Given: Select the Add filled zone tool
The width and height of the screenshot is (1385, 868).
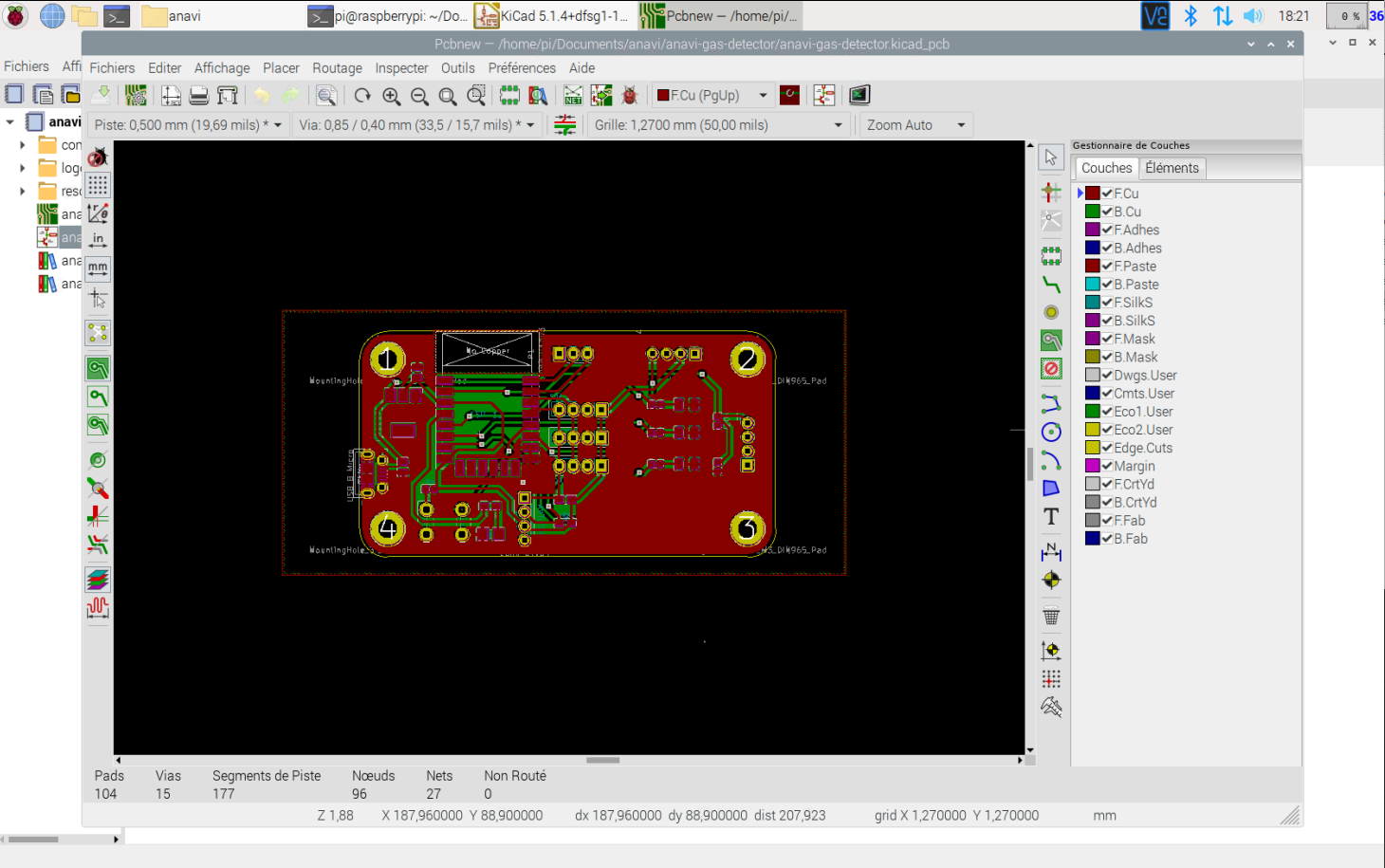Looking at the screenshot, I should click(1051, 341).
